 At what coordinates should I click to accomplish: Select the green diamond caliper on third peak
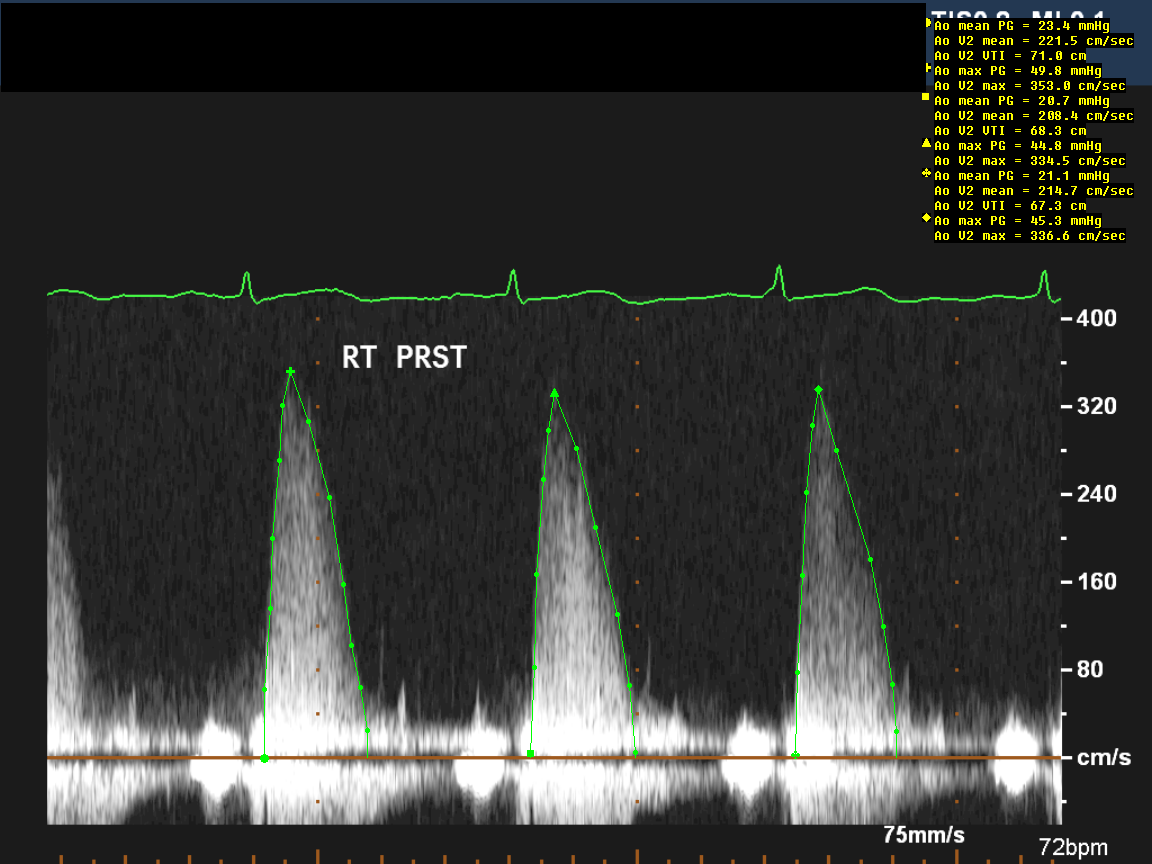click(x=819, y=390)
